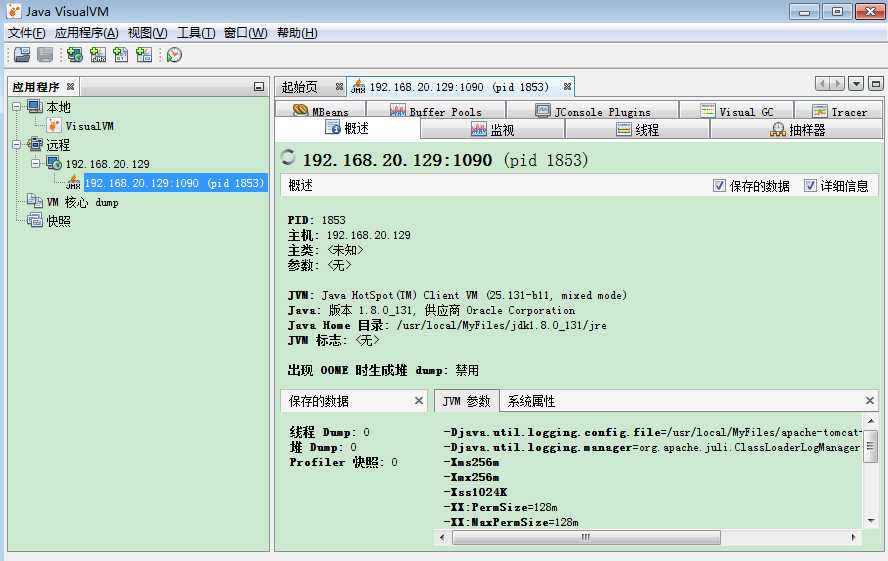The image size is (888, 561).
Task: Open the 应用程序 menu
Action: tap(87, 33)
